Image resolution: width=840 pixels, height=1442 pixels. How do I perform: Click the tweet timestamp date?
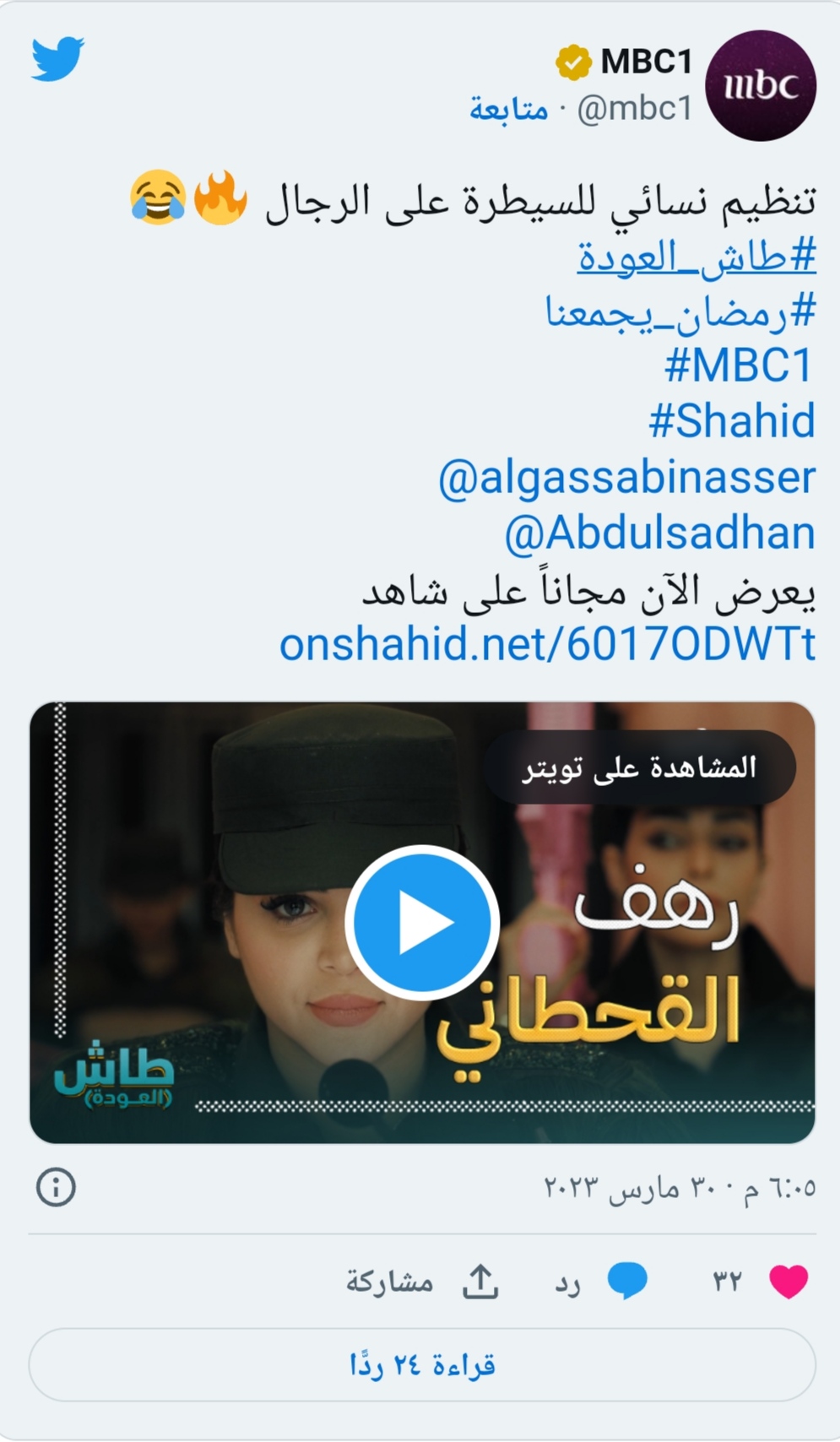(x=680, y=1187)
